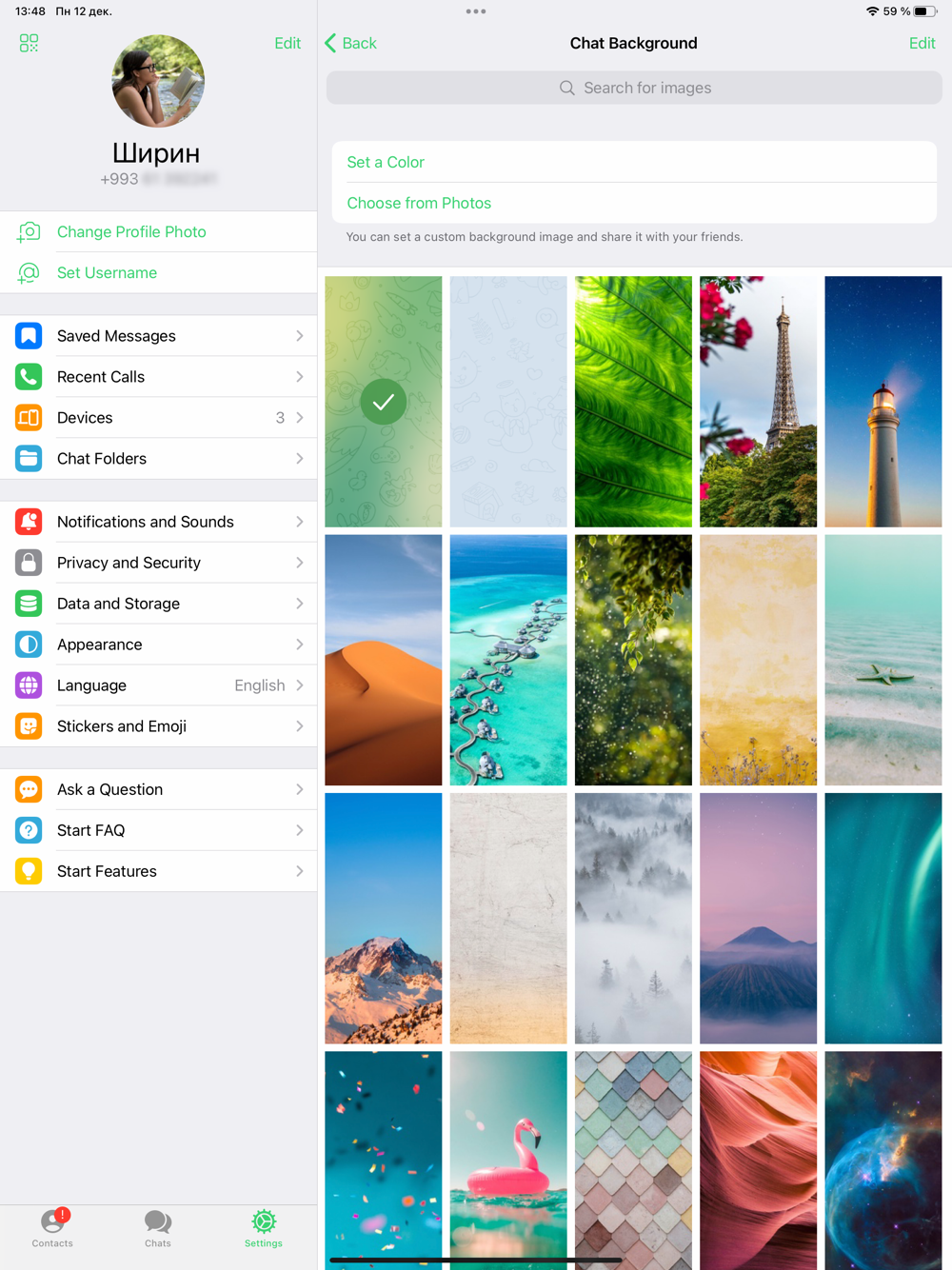Select the foggy forest wallpaper
Image resolution: width=952 pixels, height=1270 pixels.
click(x=633, y=919)
